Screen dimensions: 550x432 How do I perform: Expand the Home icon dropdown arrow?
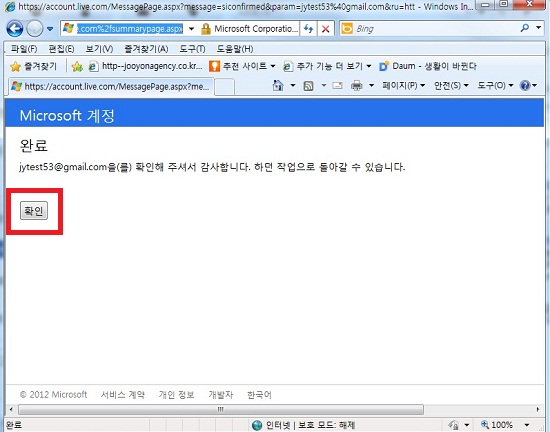(293, 85)
